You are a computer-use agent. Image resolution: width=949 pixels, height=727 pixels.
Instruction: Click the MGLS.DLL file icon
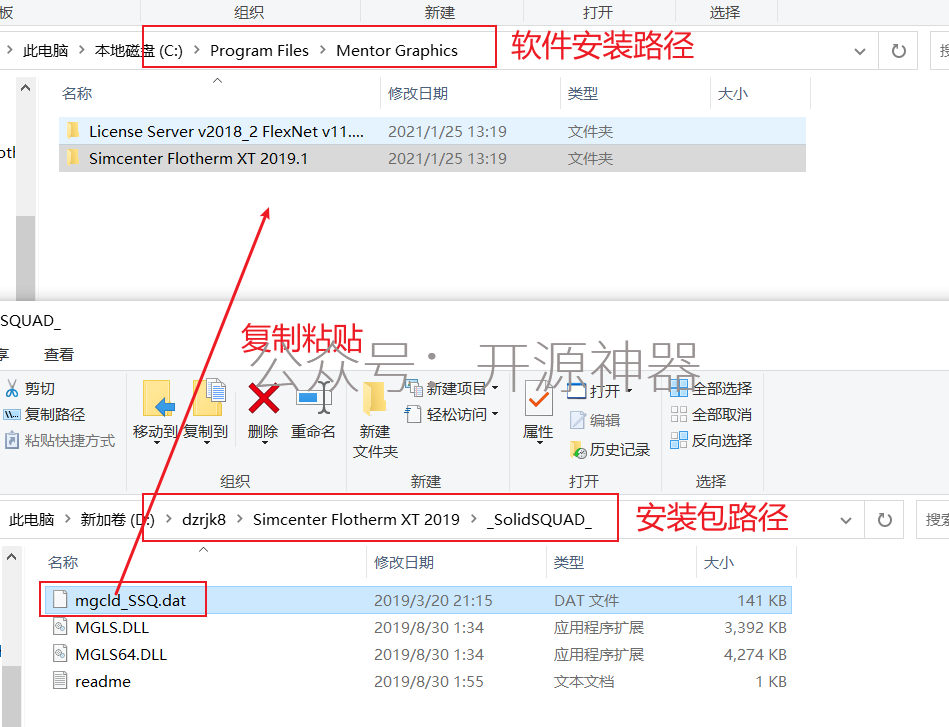click(x=60, y=627)
